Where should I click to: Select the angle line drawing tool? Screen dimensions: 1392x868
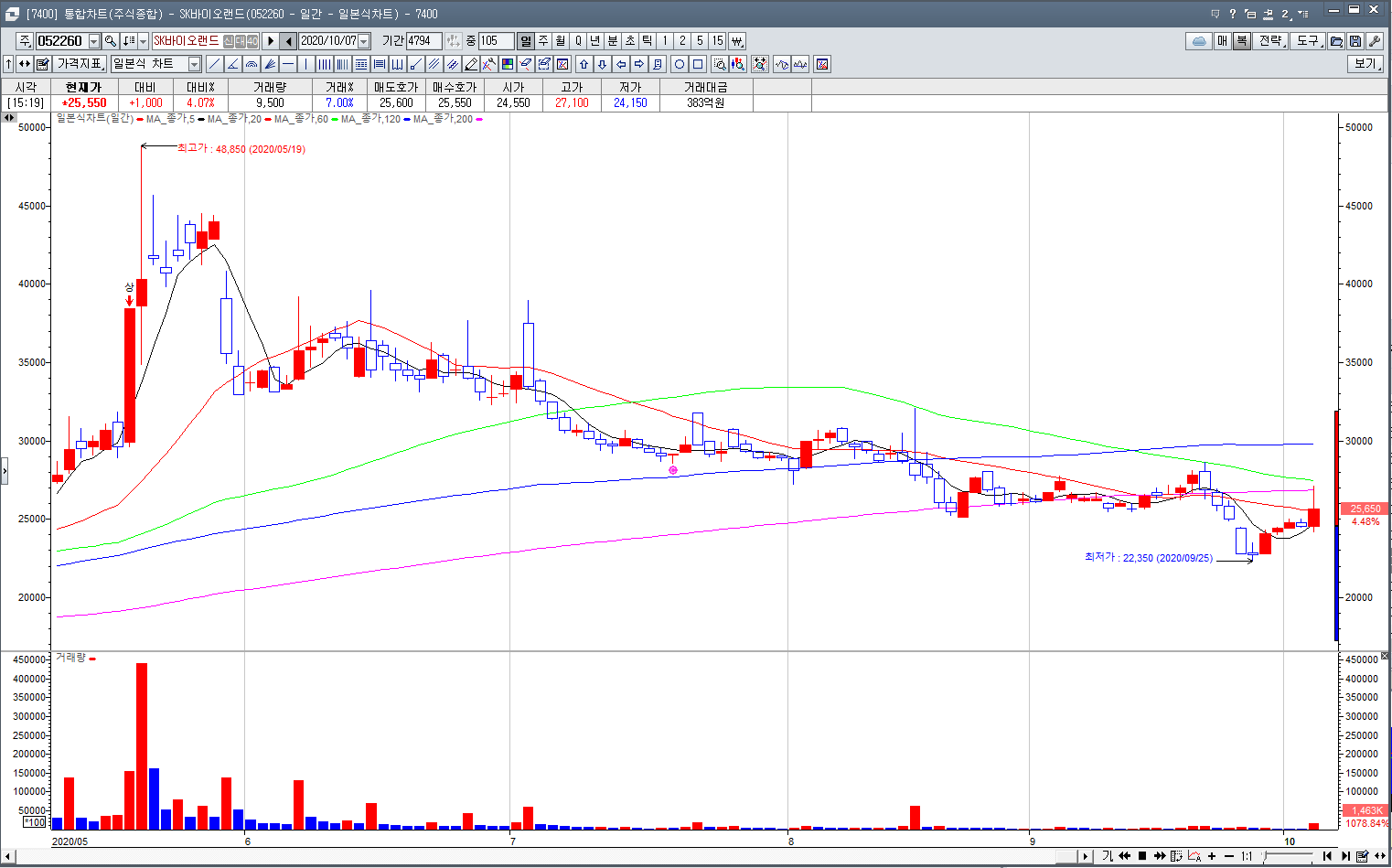[232, 64]
